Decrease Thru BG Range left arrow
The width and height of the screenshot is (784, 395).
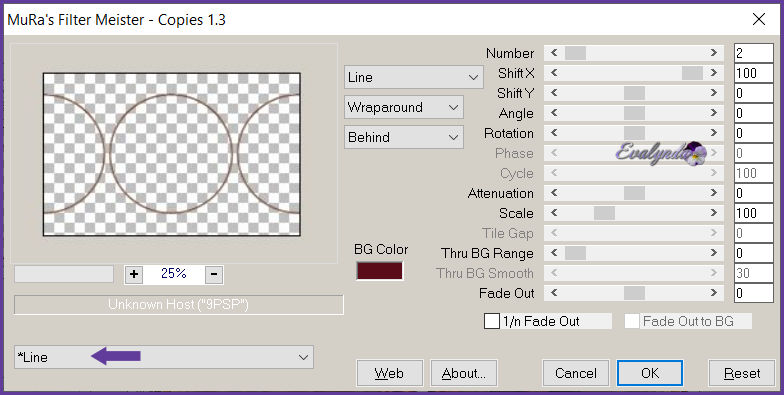(554, 253)
